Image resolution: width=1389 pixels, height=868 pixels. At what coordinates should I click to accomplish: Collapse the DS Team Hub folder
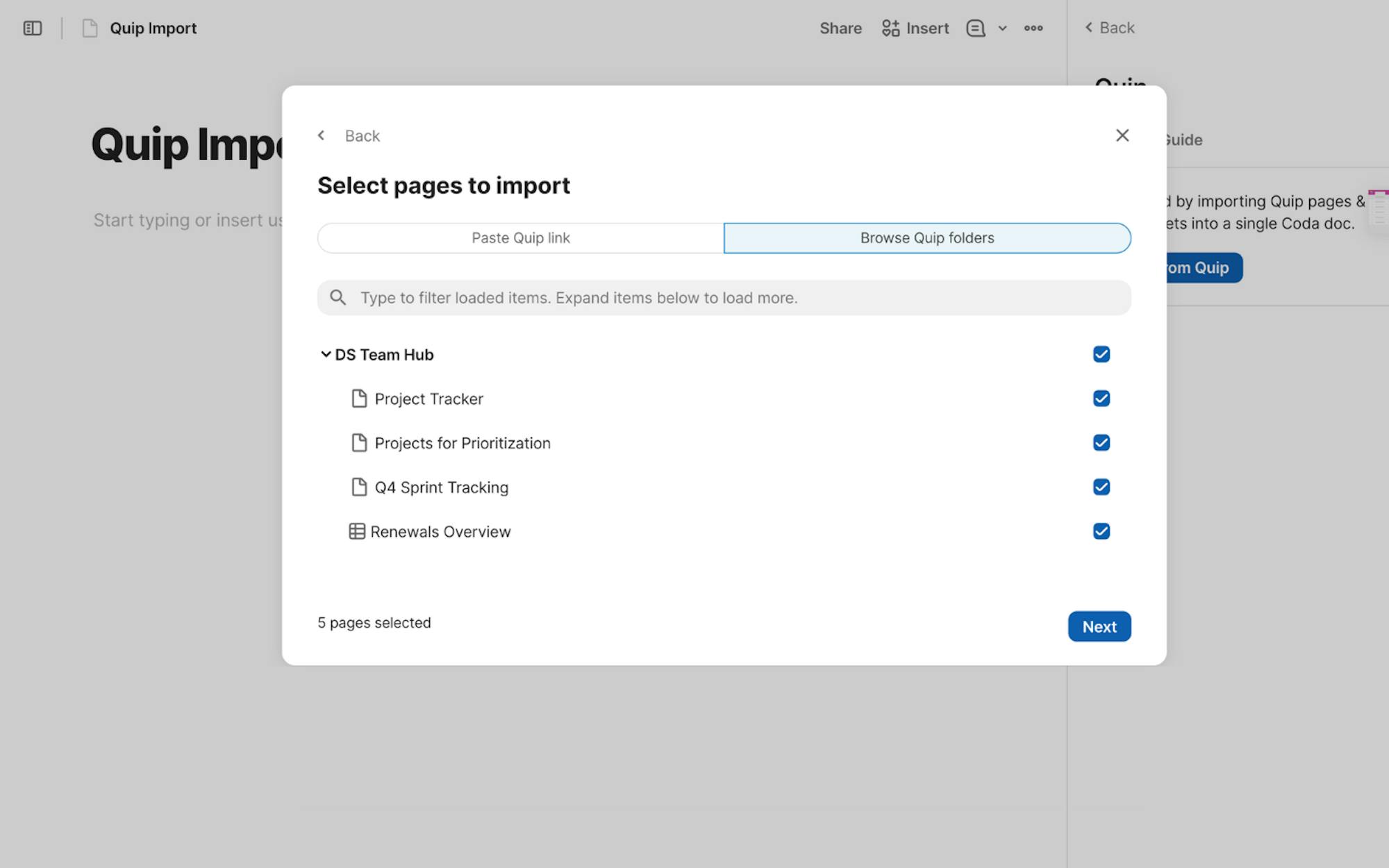click(325, 354)
